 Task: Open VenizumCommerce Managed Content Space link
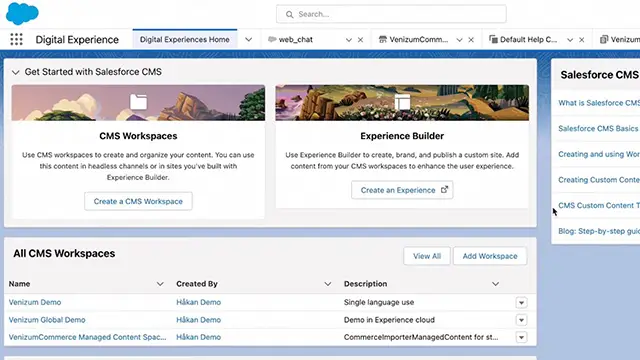coord(87,337)
